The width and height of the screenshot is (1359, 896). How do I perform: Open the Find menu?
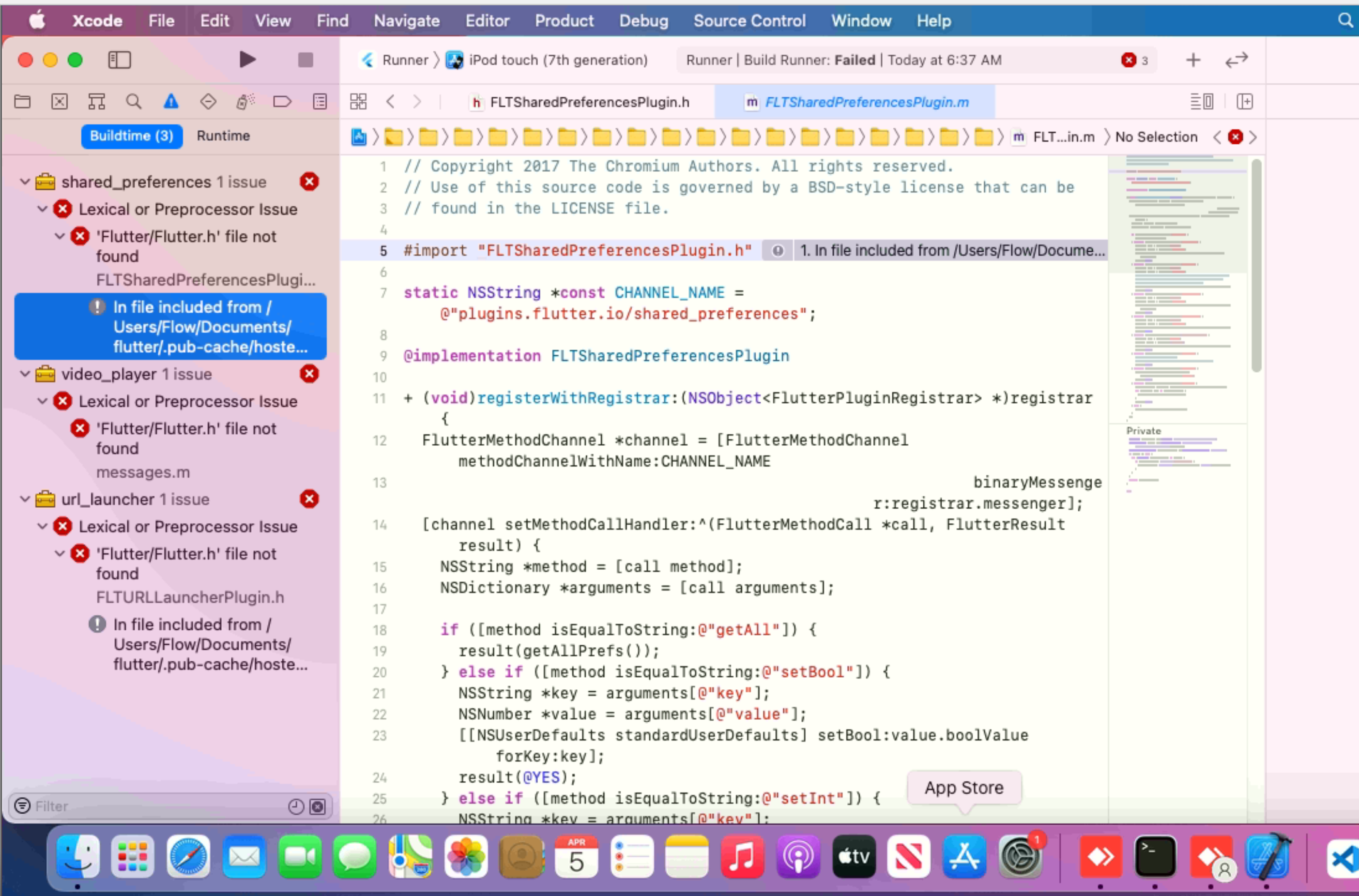pos(333,20)
